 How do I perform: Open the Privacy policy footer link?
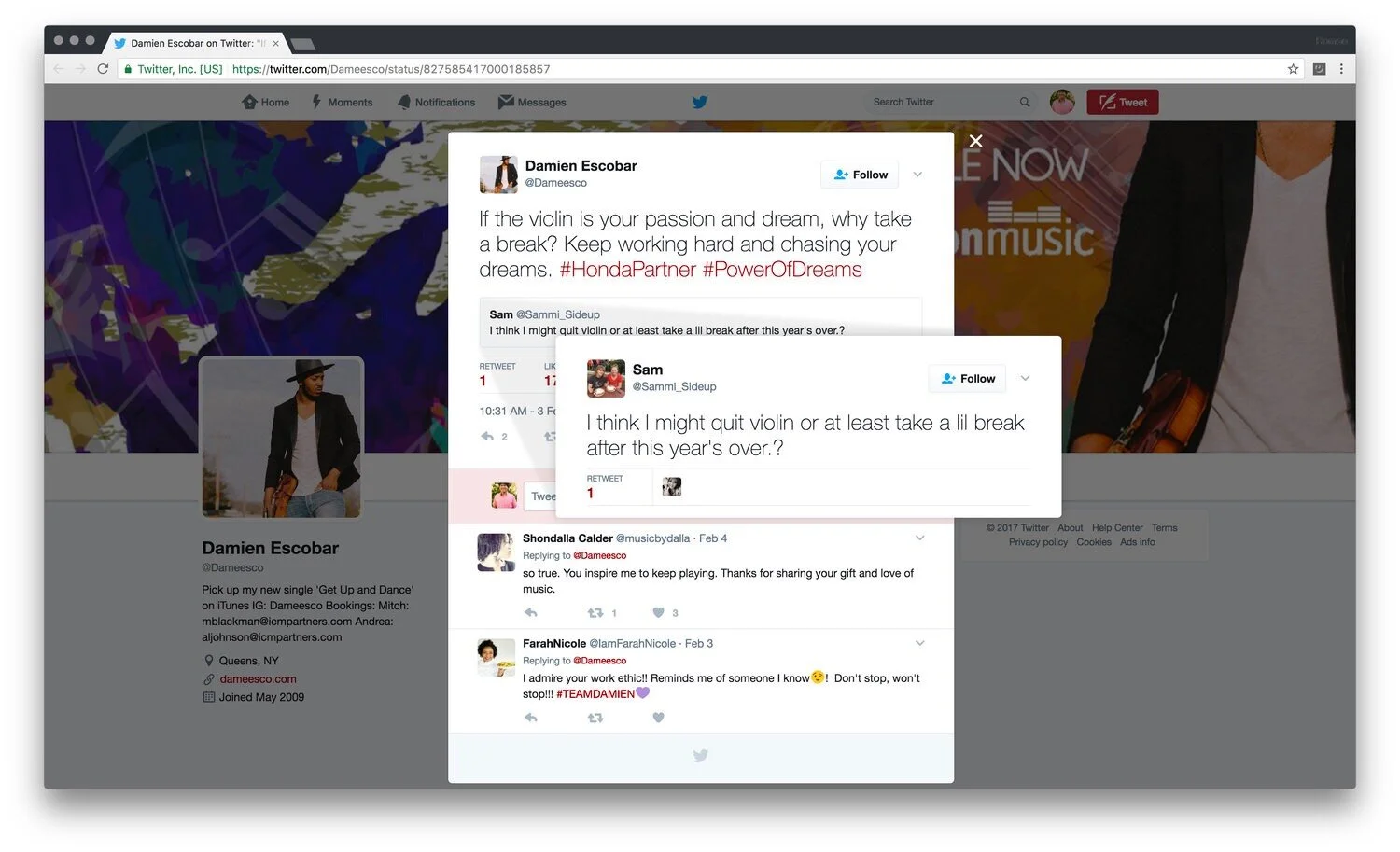point(1038,542)
